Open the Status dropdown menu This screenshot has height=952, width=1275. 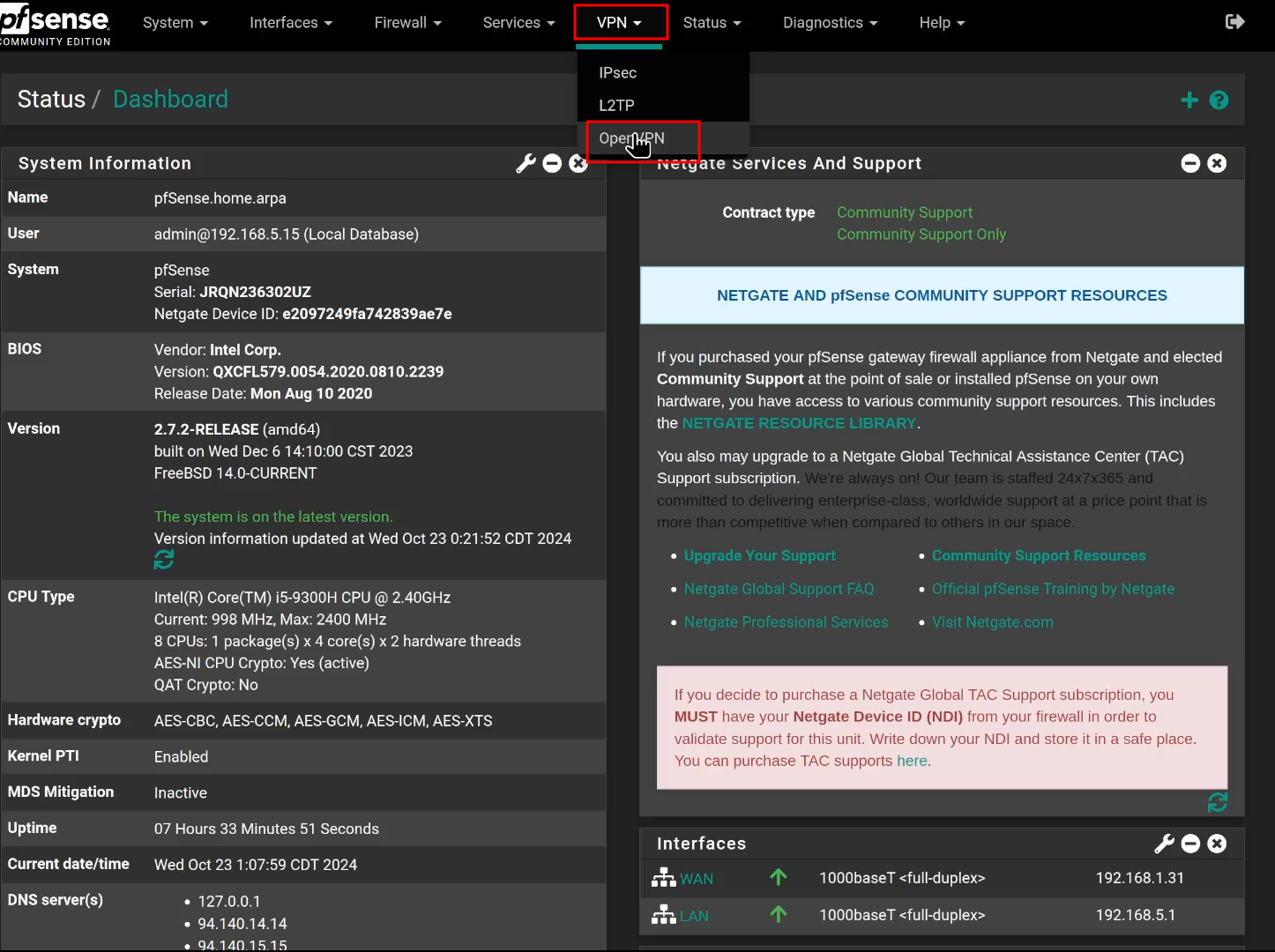712,23
